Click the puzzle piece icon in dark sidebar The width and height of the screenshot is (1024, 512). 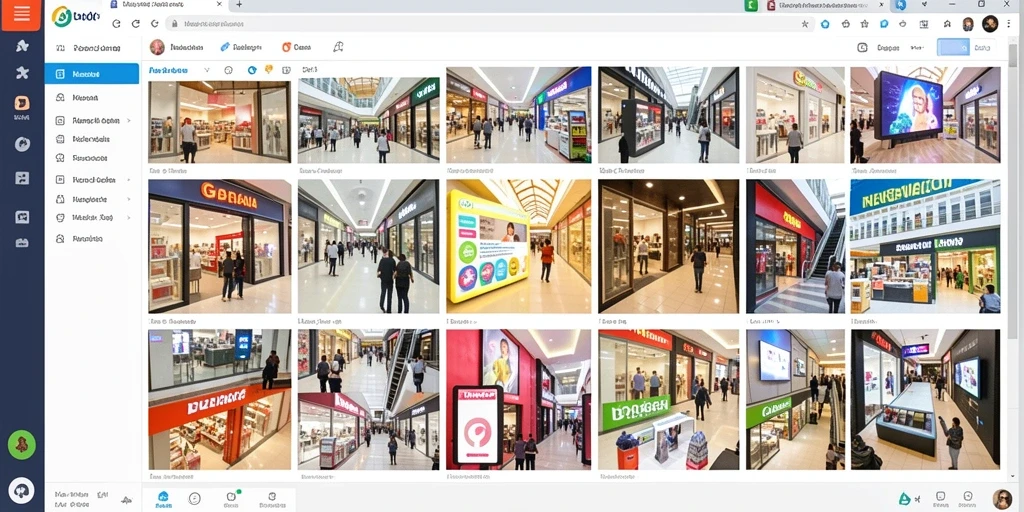tap(22, 72)
